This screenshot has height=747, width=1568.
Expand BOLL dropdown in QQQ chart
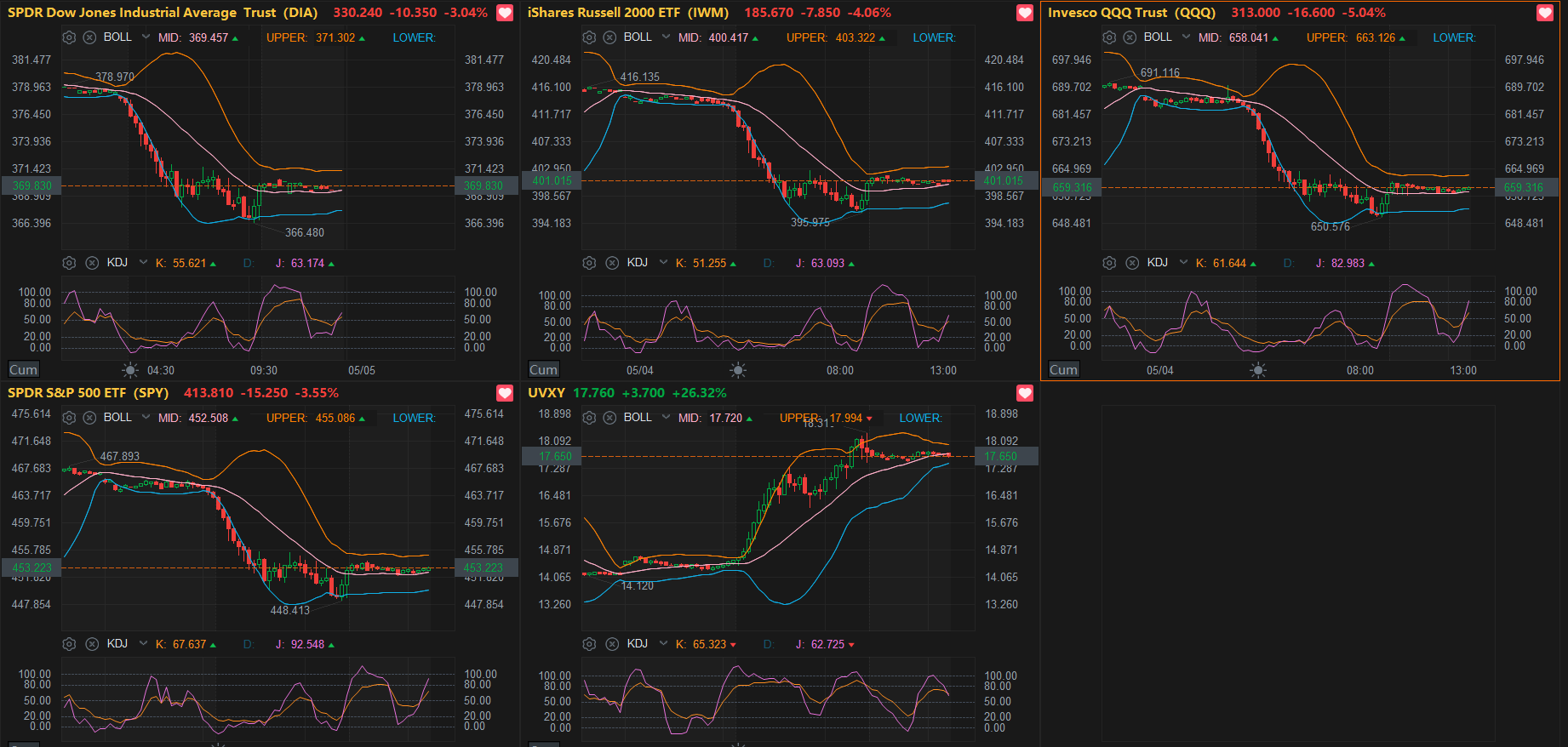click(1186, 37)
